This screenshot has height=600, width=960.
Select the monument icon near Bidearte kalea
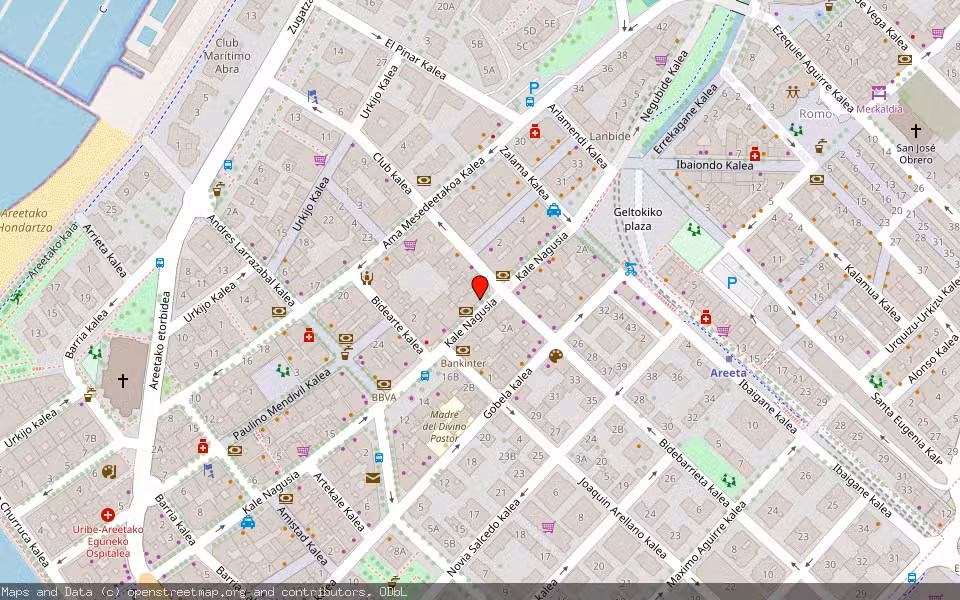click(367, 278)
